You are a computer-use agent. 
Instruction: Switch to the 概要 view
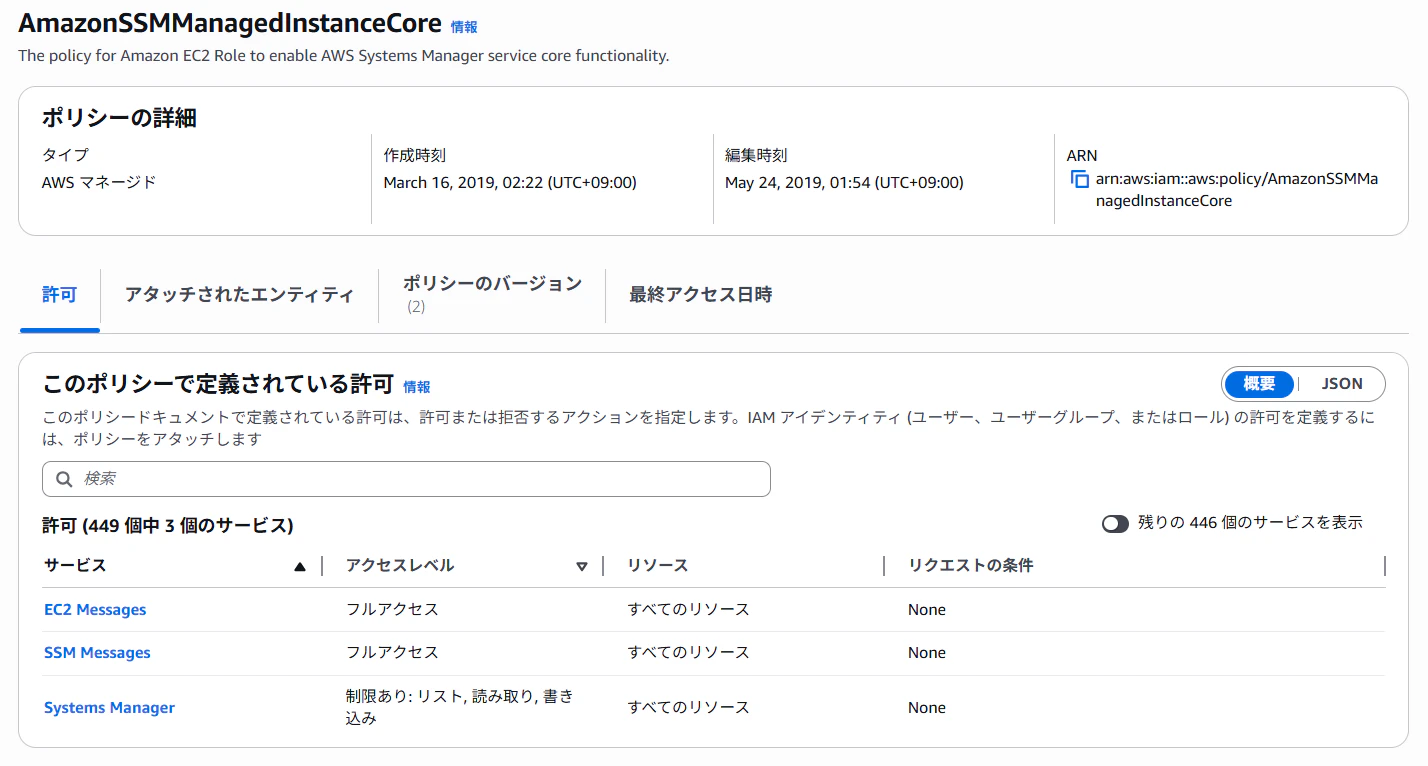pos(1259,384)
